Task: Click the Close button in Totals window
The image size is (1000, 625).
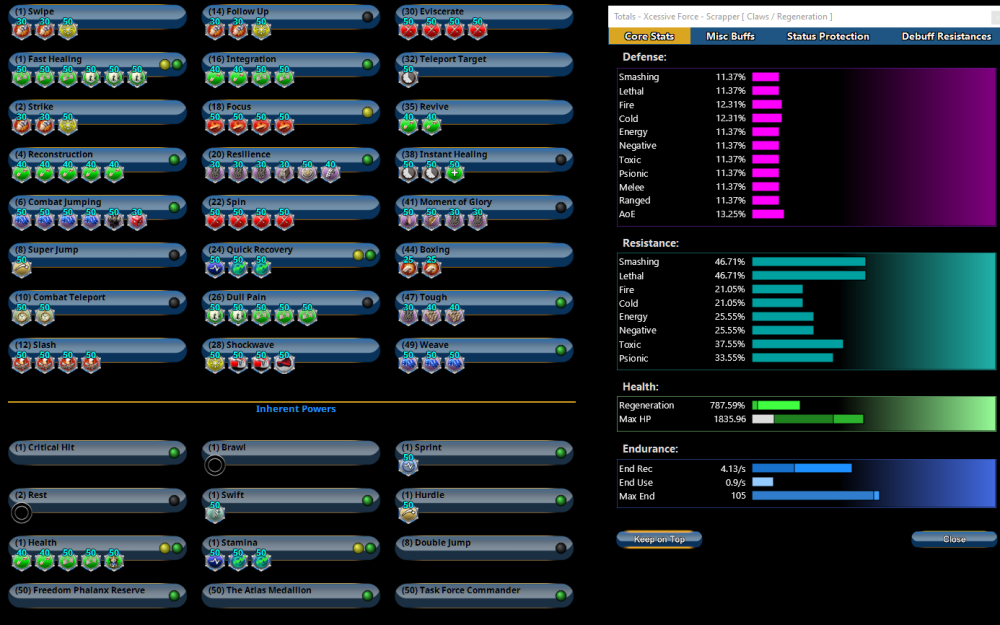Action: pos(954,539)
